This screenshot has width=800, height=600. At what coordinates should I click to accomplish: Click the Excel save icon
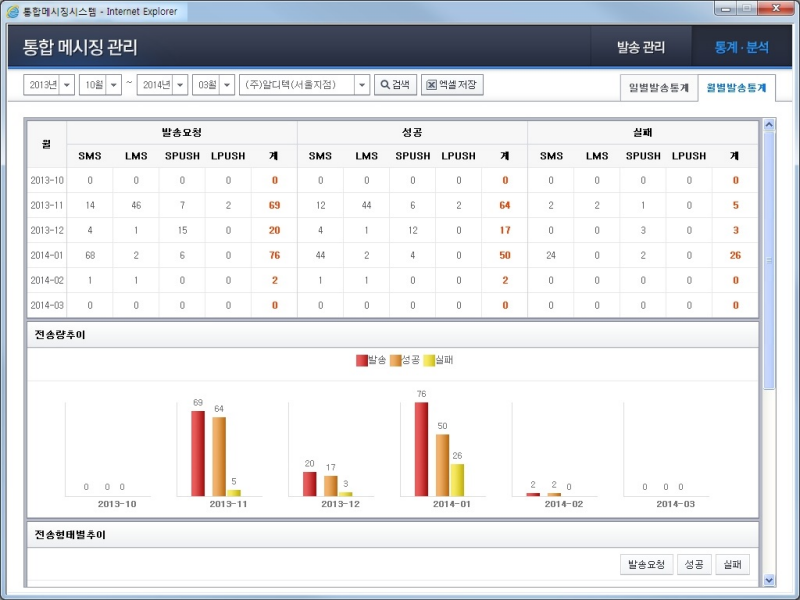430,85
